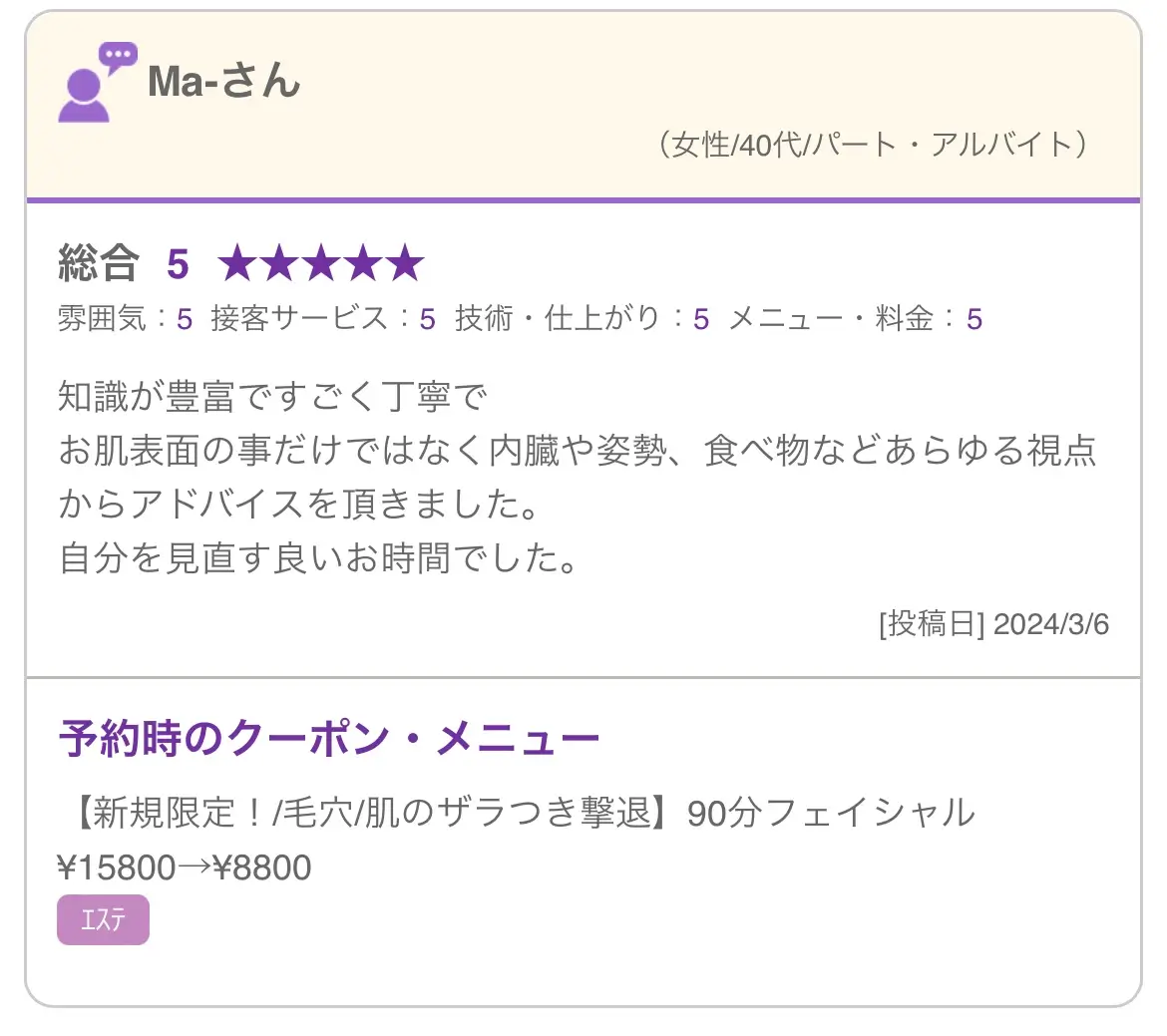Select the third purple rating star
Image resolution: width=1167 pixels, height=1036 pixels.
coord(321,262)
